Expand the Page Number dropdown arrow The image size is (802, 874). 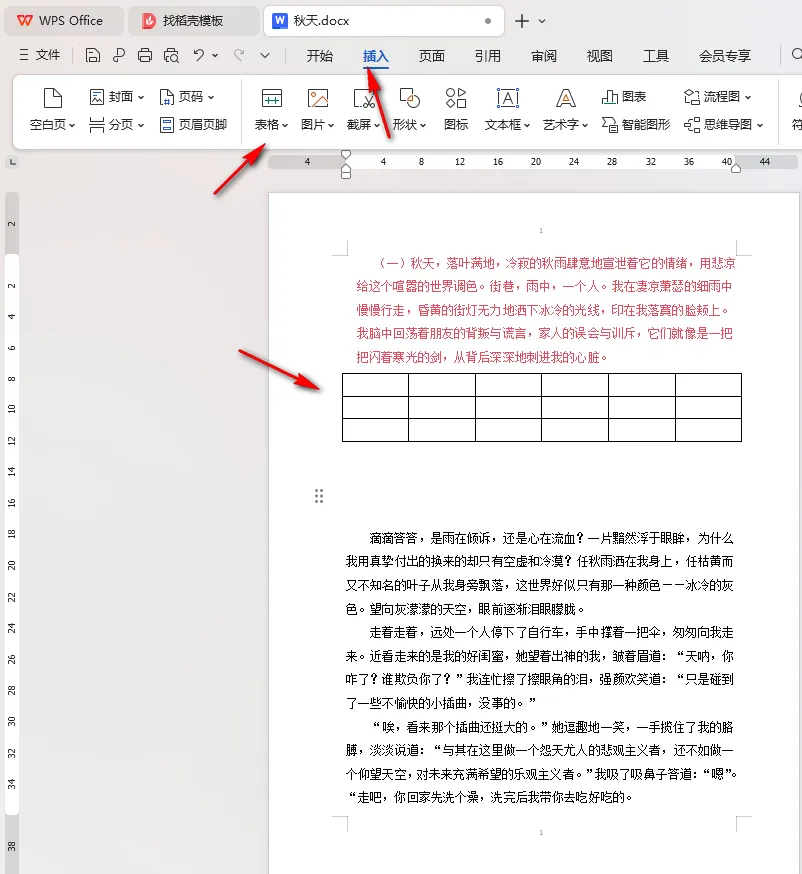pos(211,98)
